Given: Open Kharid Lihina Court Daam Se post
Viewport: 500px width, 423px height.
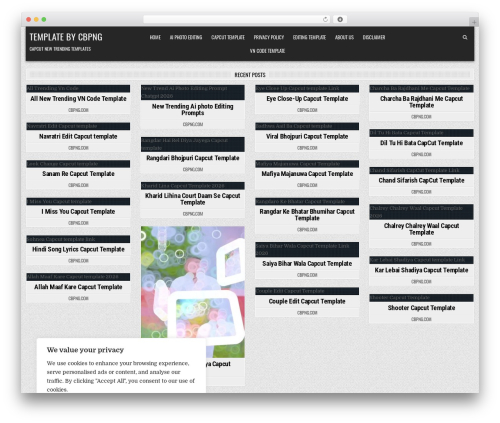Looking at the screenshot, I should tap(193, 199).
